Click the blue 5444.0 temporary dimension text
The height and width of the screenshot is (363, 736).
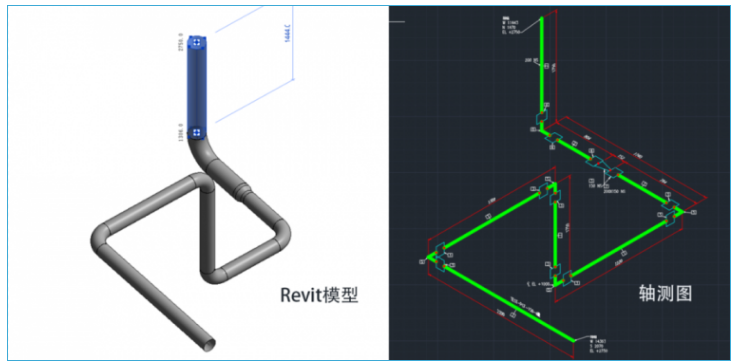click(x=287, y=33)
